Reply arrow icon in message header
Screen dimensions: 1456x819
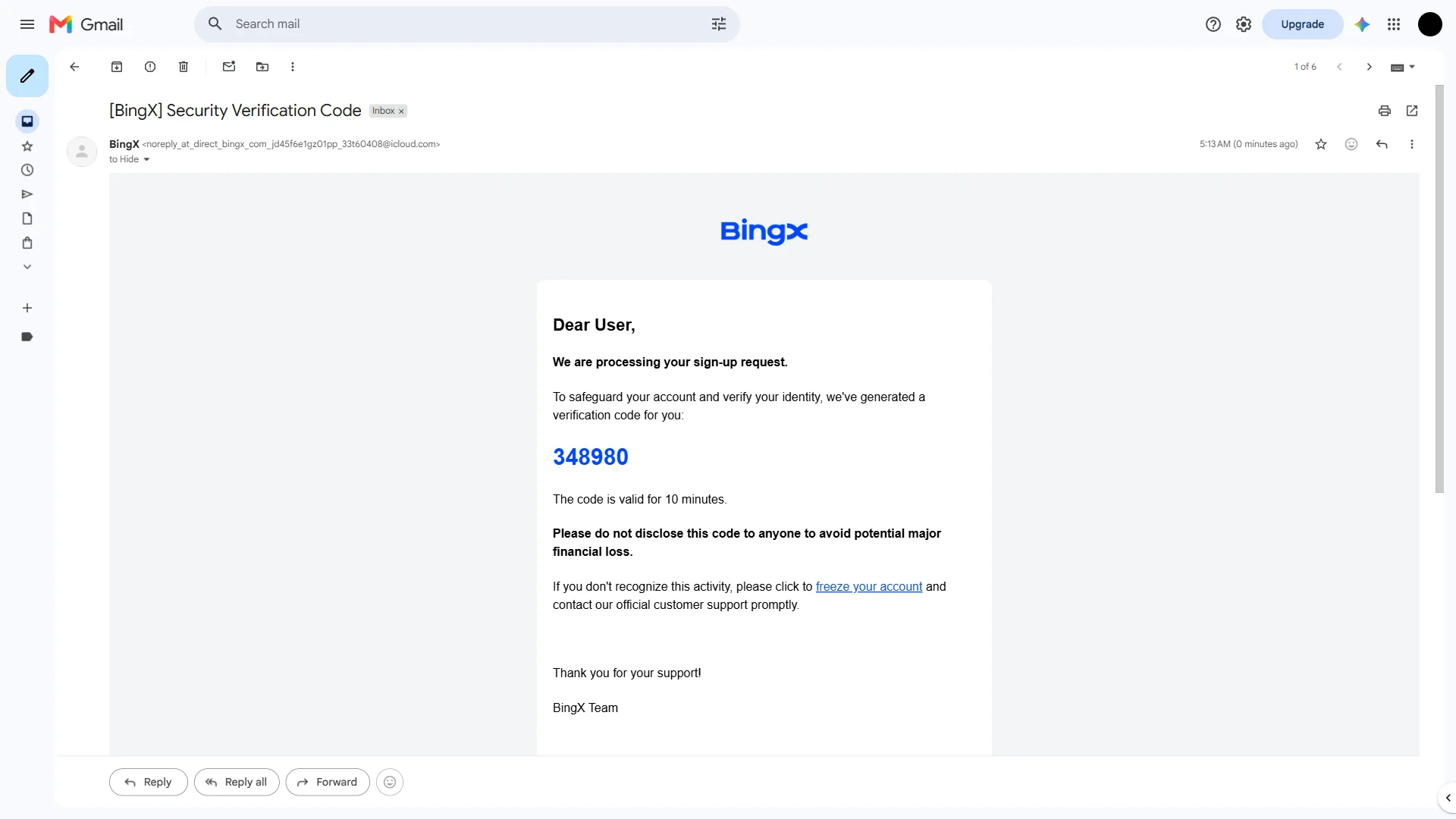(1382, 144)
